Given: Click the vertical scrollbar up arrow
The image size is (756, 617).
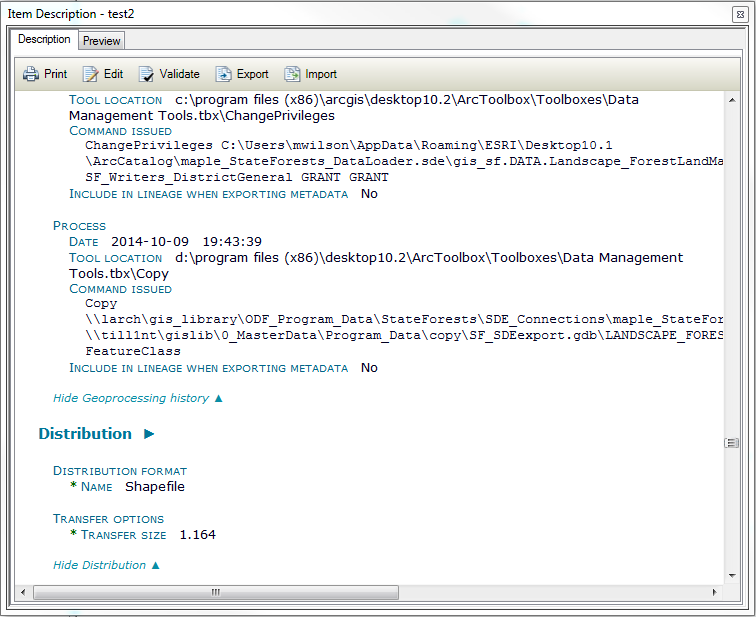Looking at the screenshot, I should point(732,100).
